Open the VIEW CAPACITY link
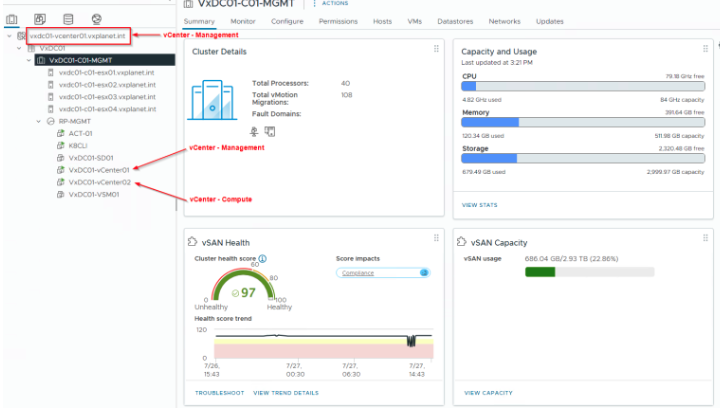 [488, 393]
